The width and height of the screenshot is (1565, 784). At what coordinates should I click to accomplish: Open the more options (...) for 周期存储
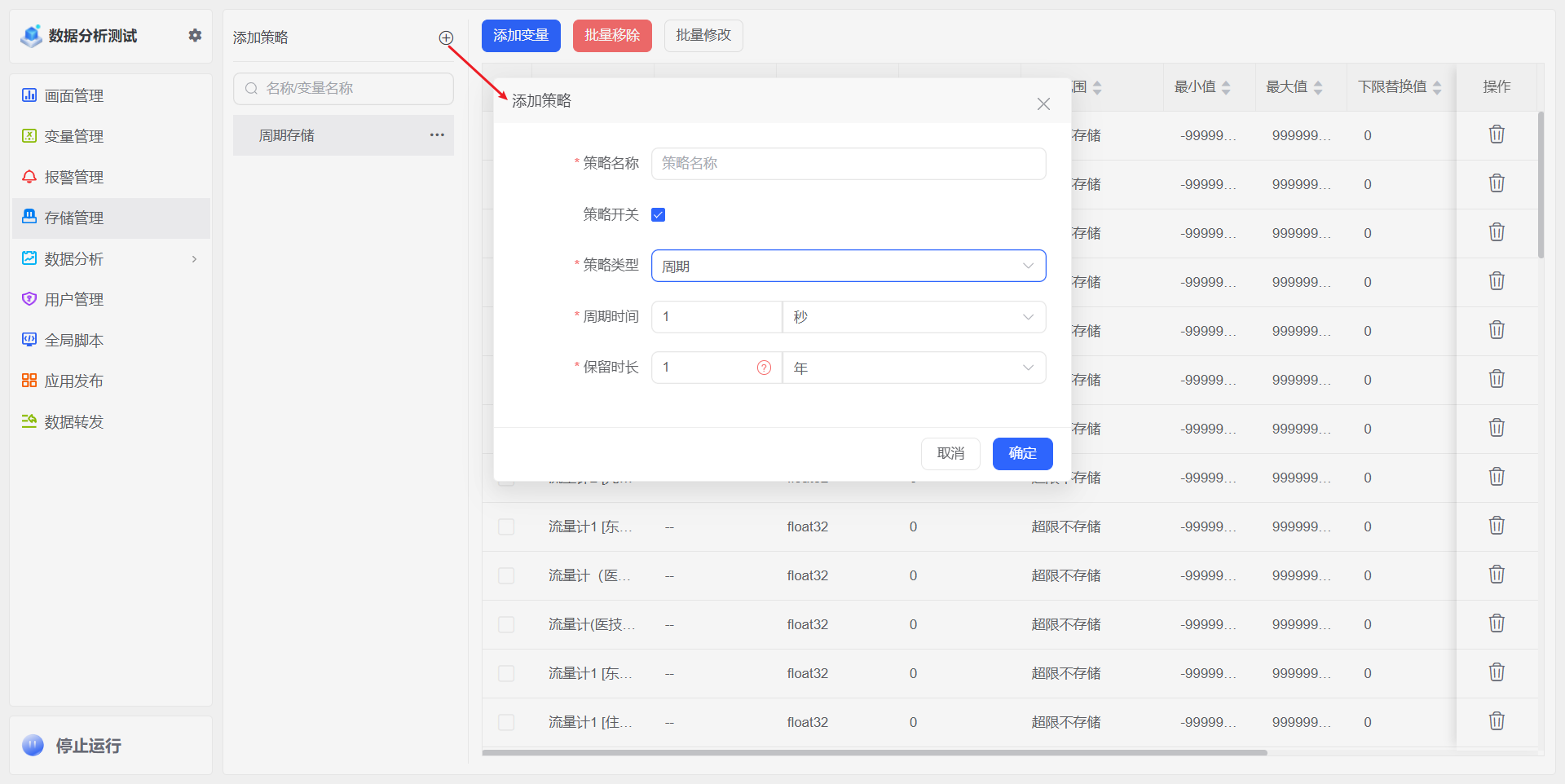click(438, 135)
